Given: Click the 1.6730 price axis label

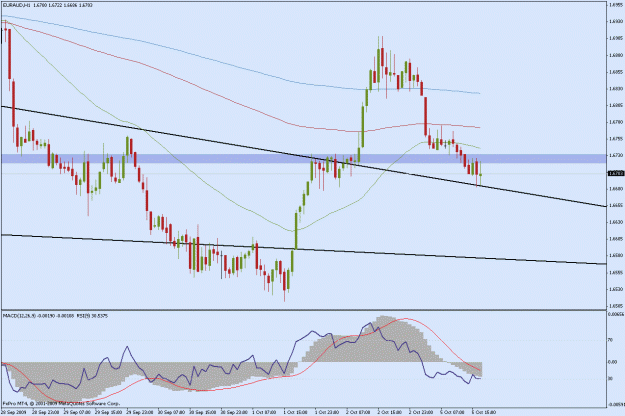Looking at the screenshot, I should click(x=615, y=155).
